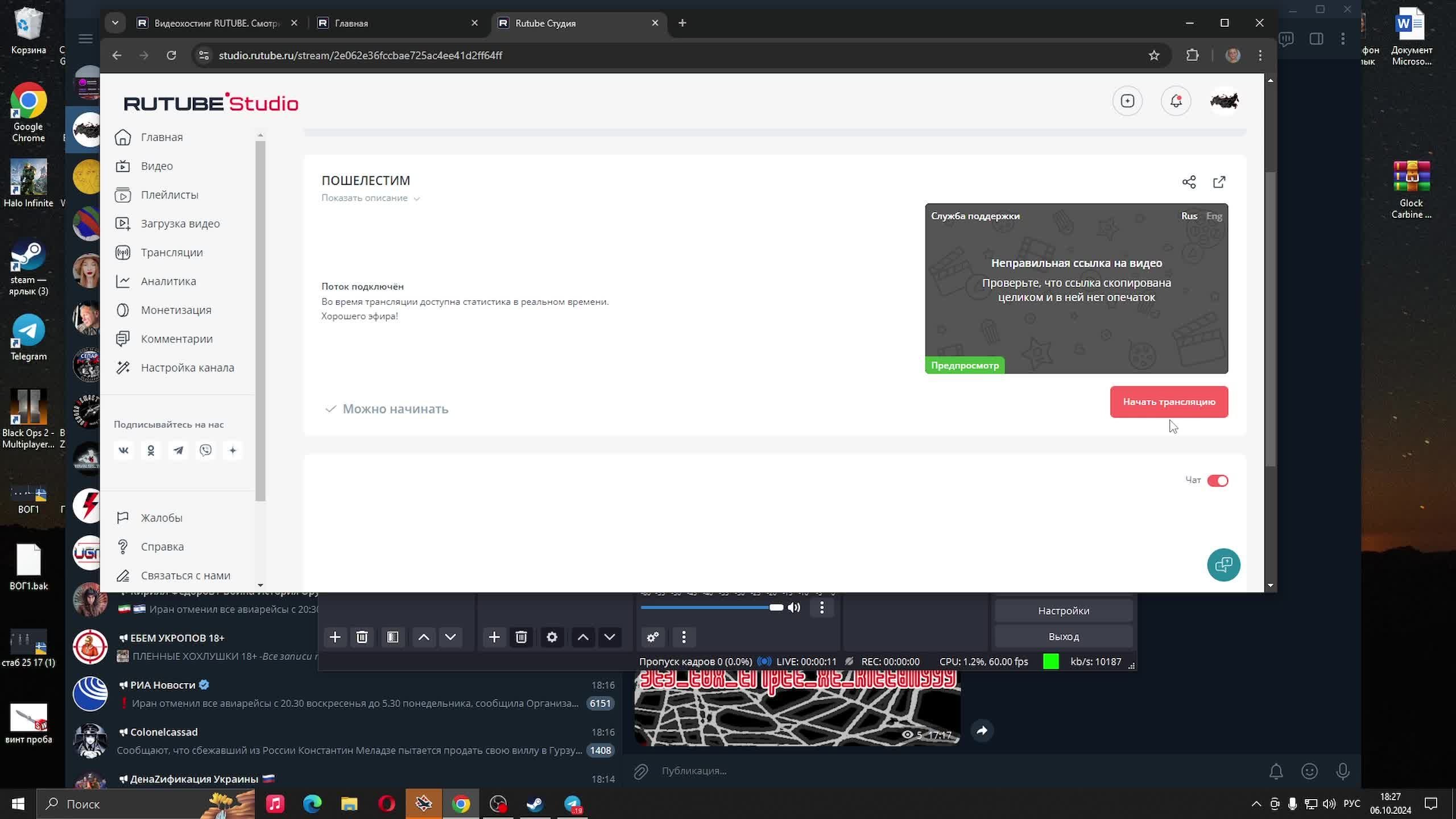Screen dimensions: 1456x819
Task: Toggle the Чат switch off
Action: pyautogui.click(x=1217, y=481)
